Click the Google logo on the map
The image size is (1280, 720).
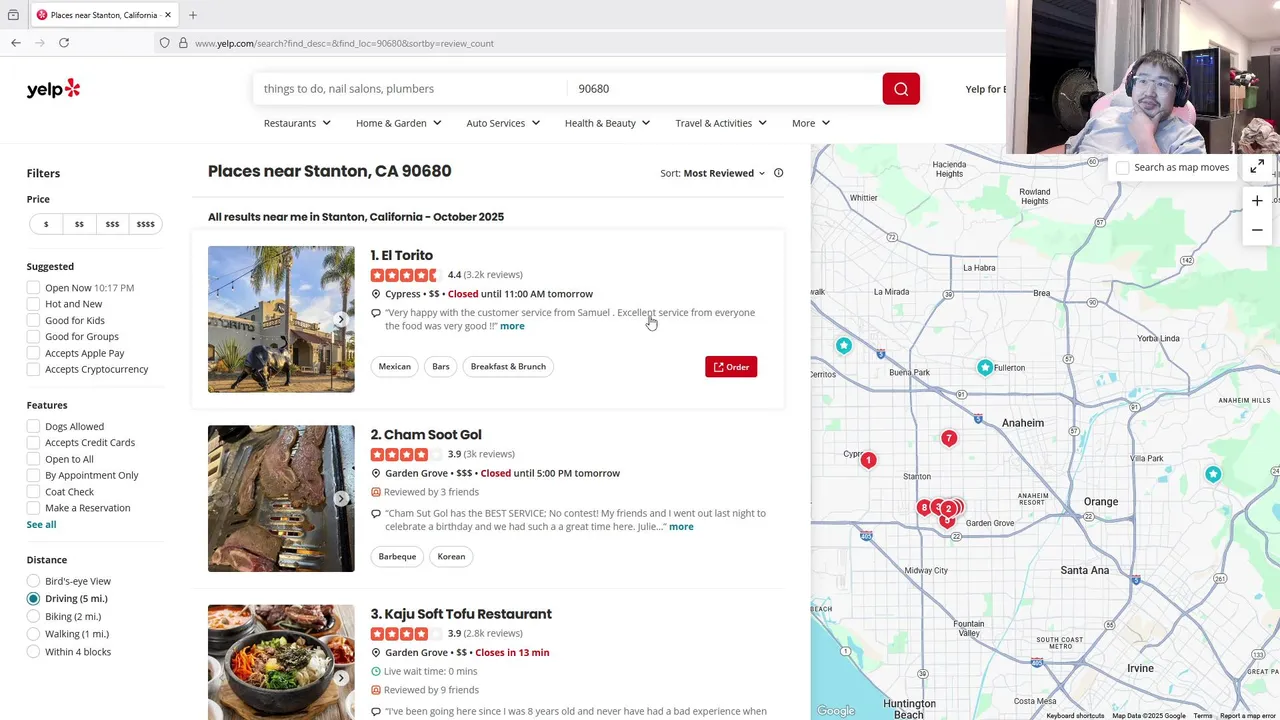836,711
